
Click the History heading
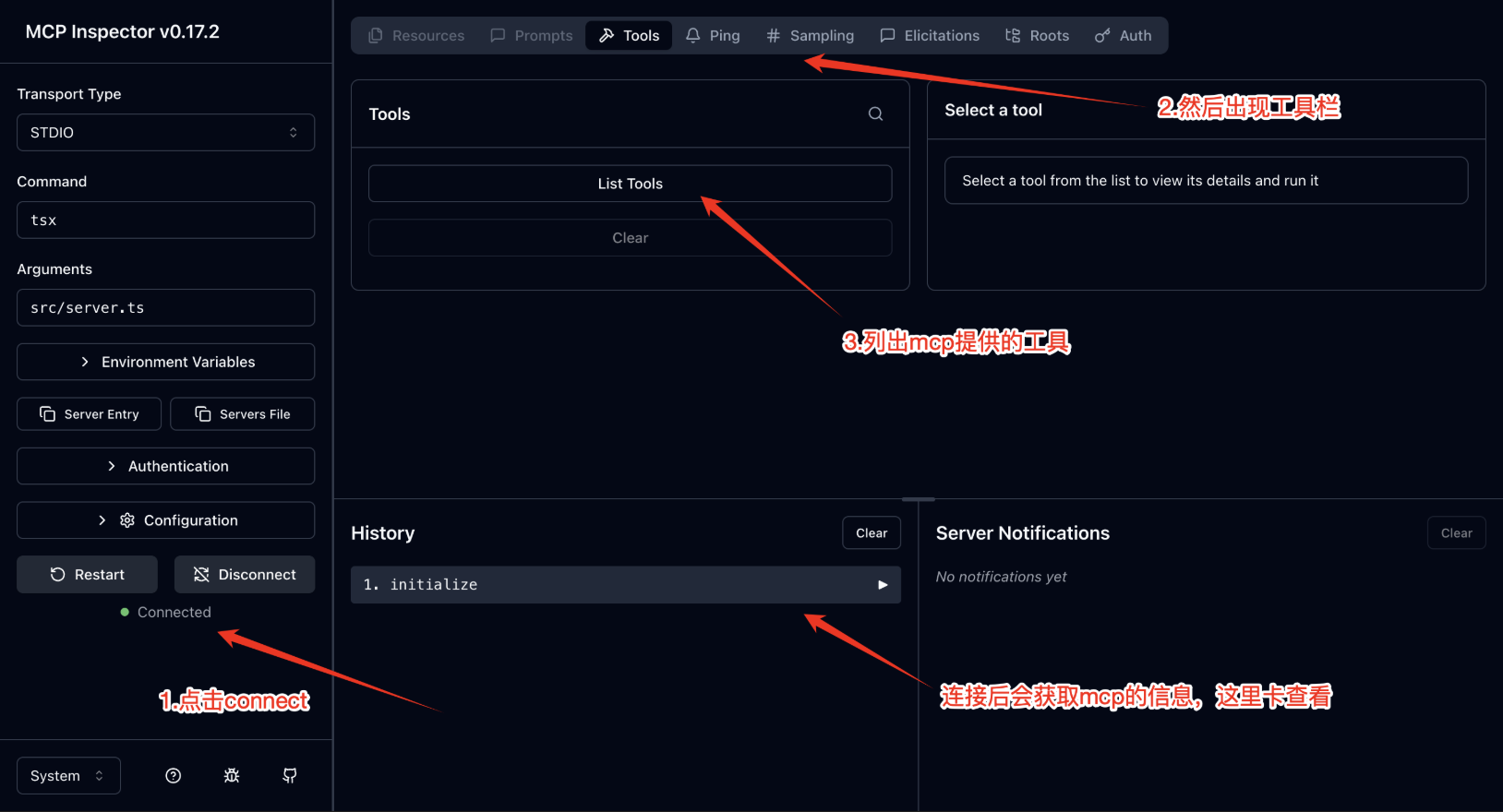383,533
